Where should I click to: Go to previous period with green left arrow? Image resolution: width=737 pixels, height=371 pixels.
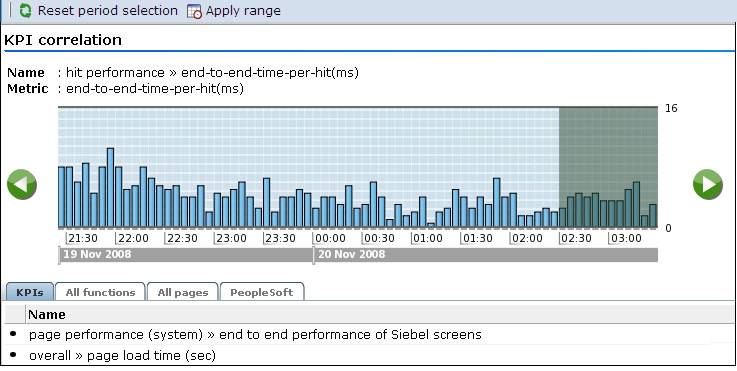pyautogui.click(x=22, y=184)
